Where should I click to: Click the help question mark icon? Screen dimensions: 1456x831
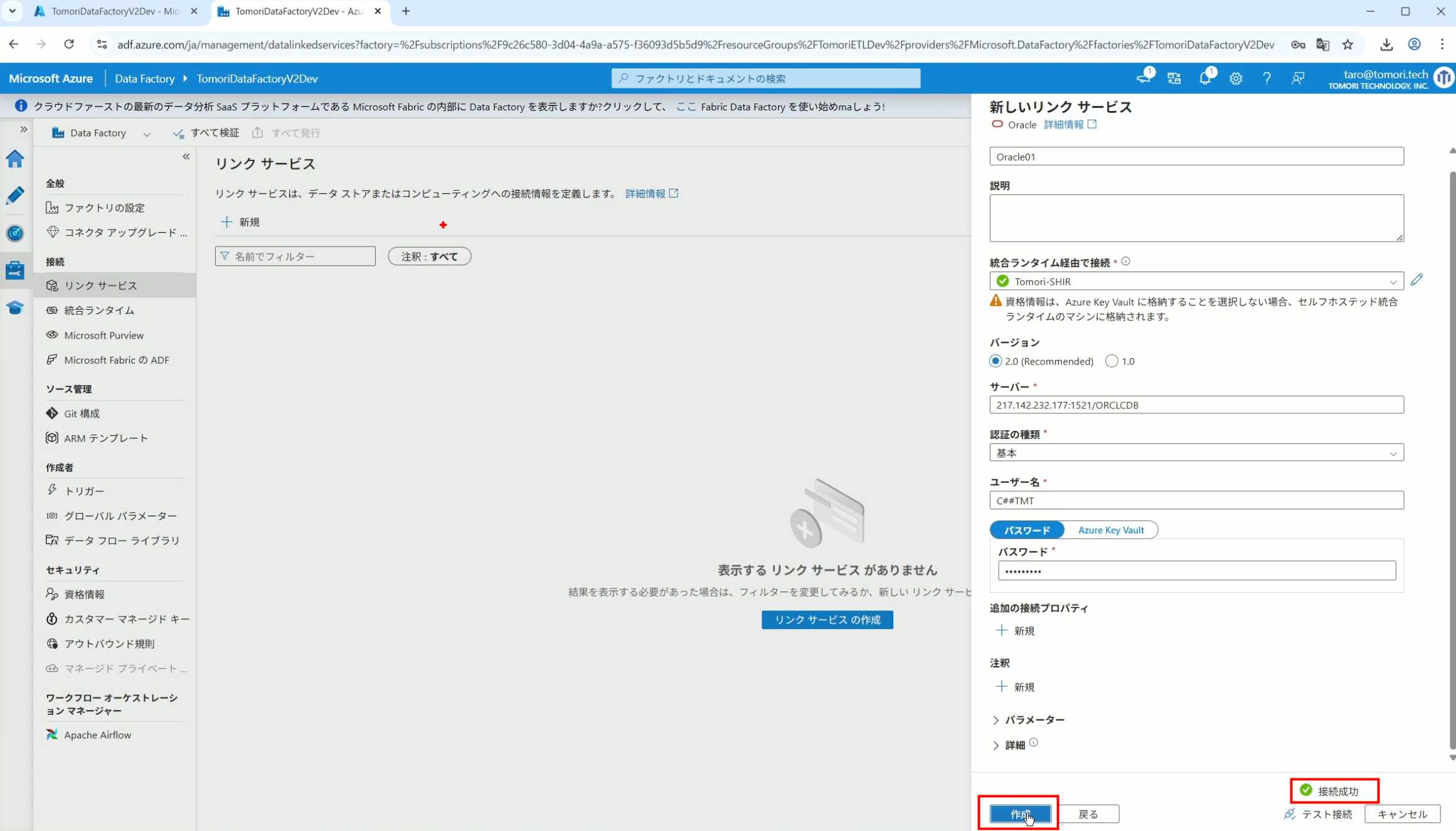pos(1267,78)
